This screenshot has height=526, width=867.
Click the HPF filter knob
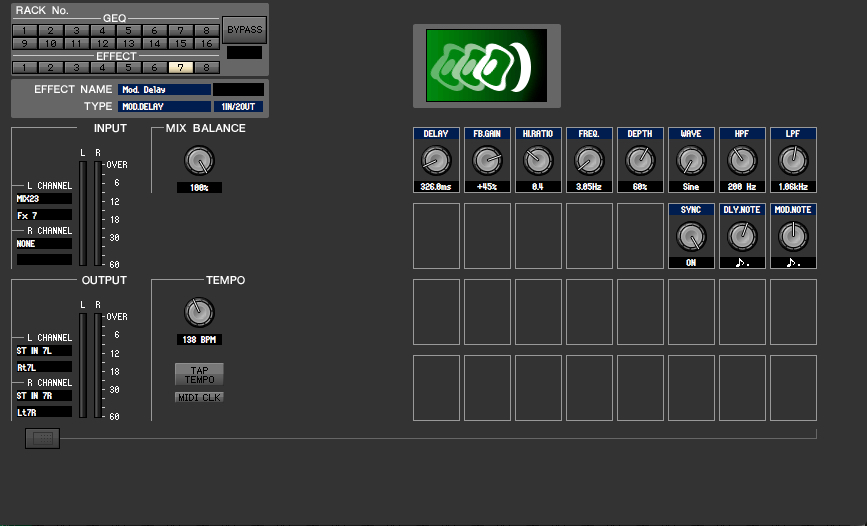point(742,160)
